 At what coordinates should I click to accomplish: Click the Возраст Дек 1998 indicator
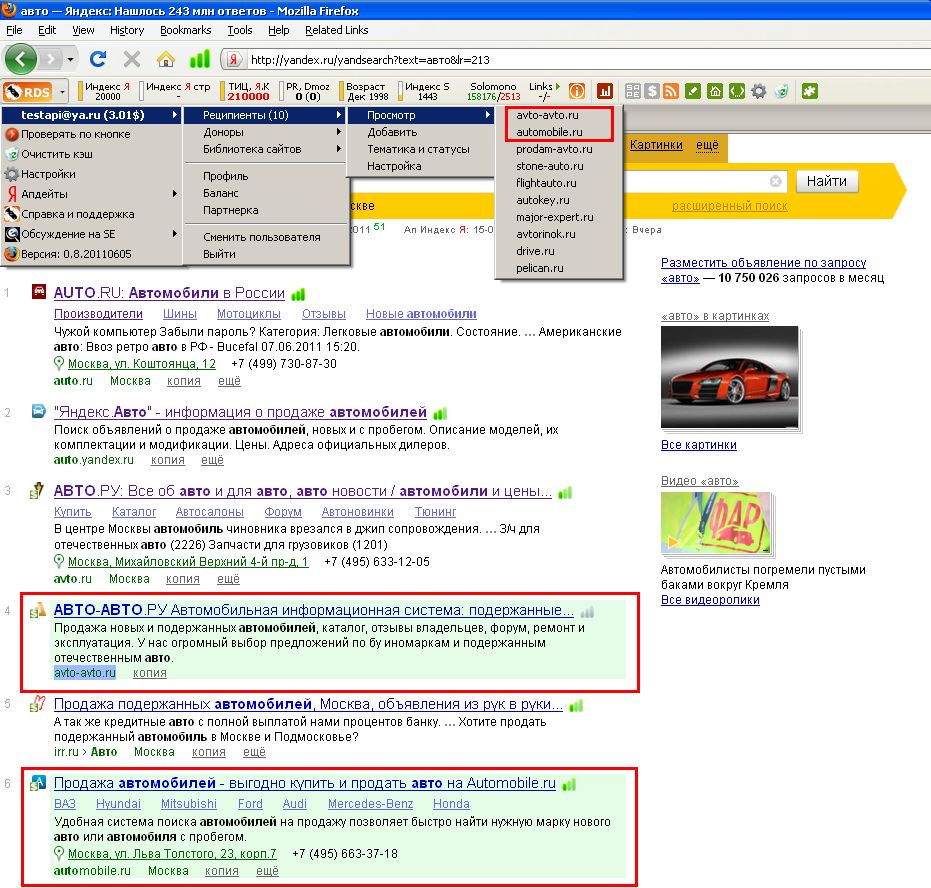pyautogui.click(x=366, y=91)
